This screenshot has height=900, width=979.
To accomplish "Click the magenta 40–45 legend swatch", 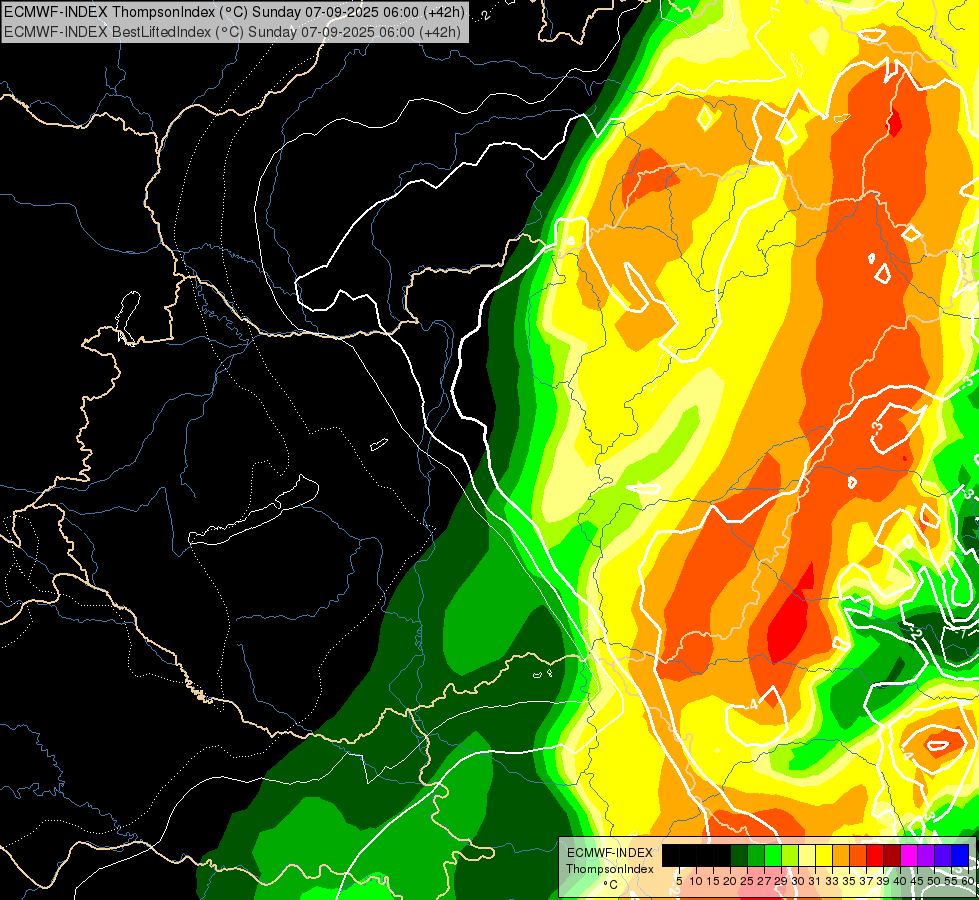I will coord(909,855).
